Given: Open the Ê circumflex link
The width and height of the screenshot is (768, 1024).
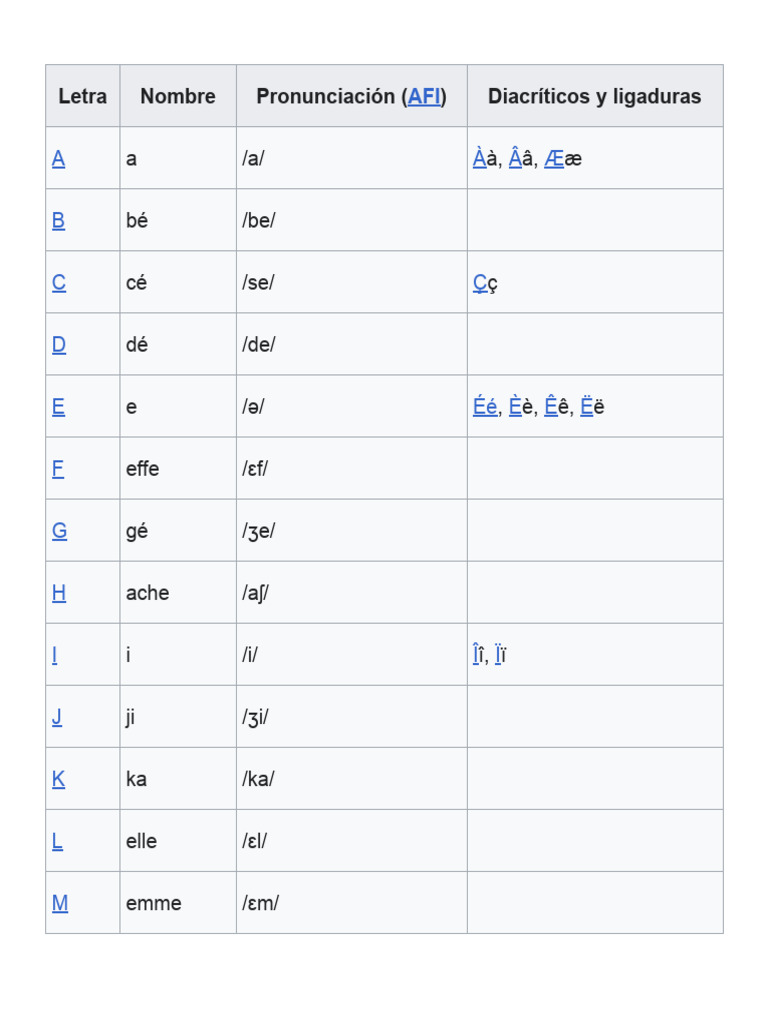Looking at the screenshot, I should 551,406.
